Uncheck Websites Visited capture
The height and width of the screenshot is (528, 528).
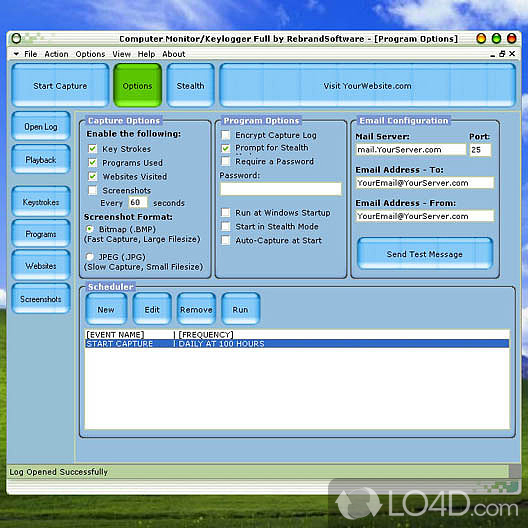pyautogui.click(x=93, y=176)
